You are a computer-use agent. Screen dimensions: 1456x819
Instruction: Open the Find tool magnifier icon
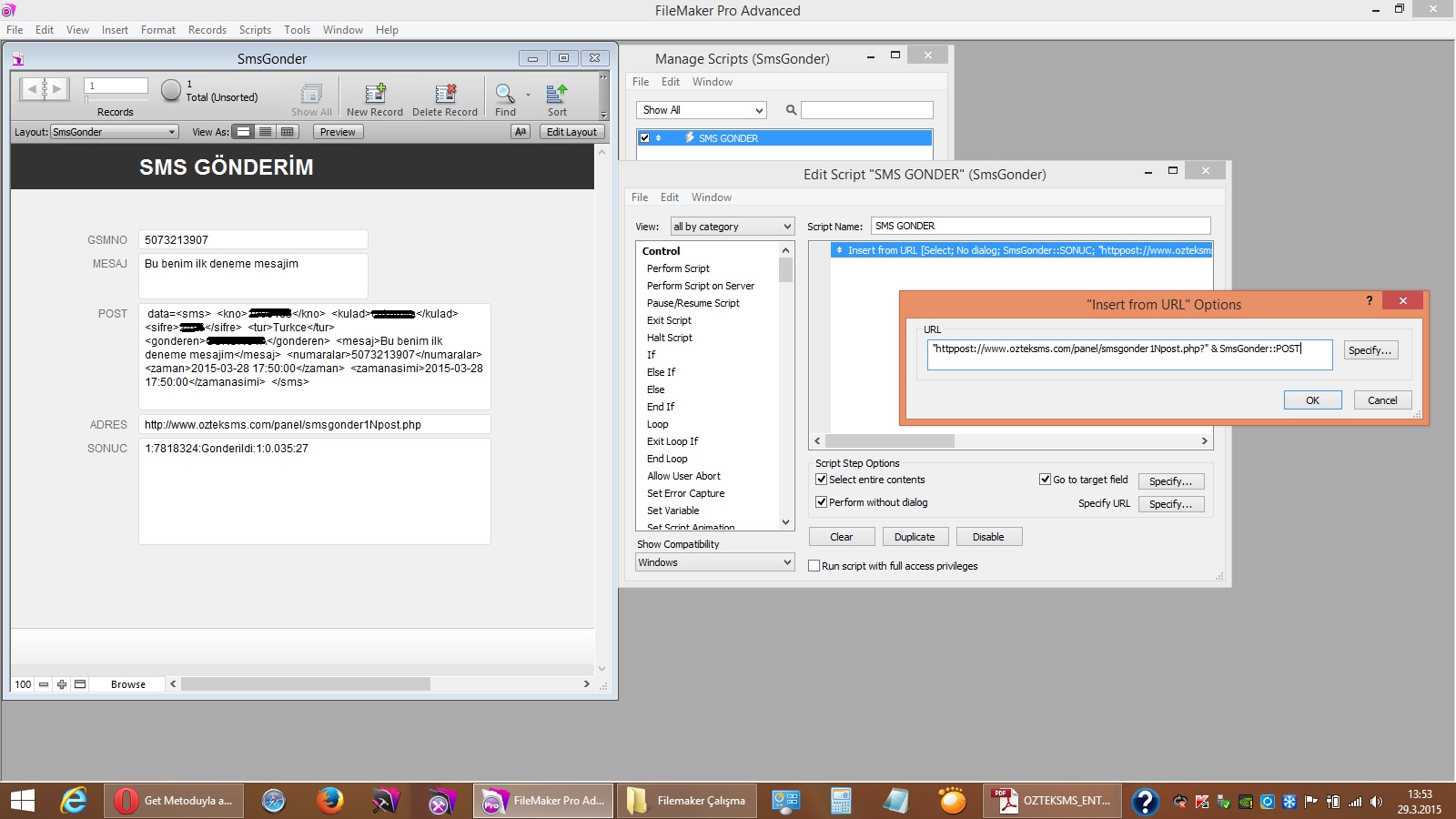[x=504, y=94]
